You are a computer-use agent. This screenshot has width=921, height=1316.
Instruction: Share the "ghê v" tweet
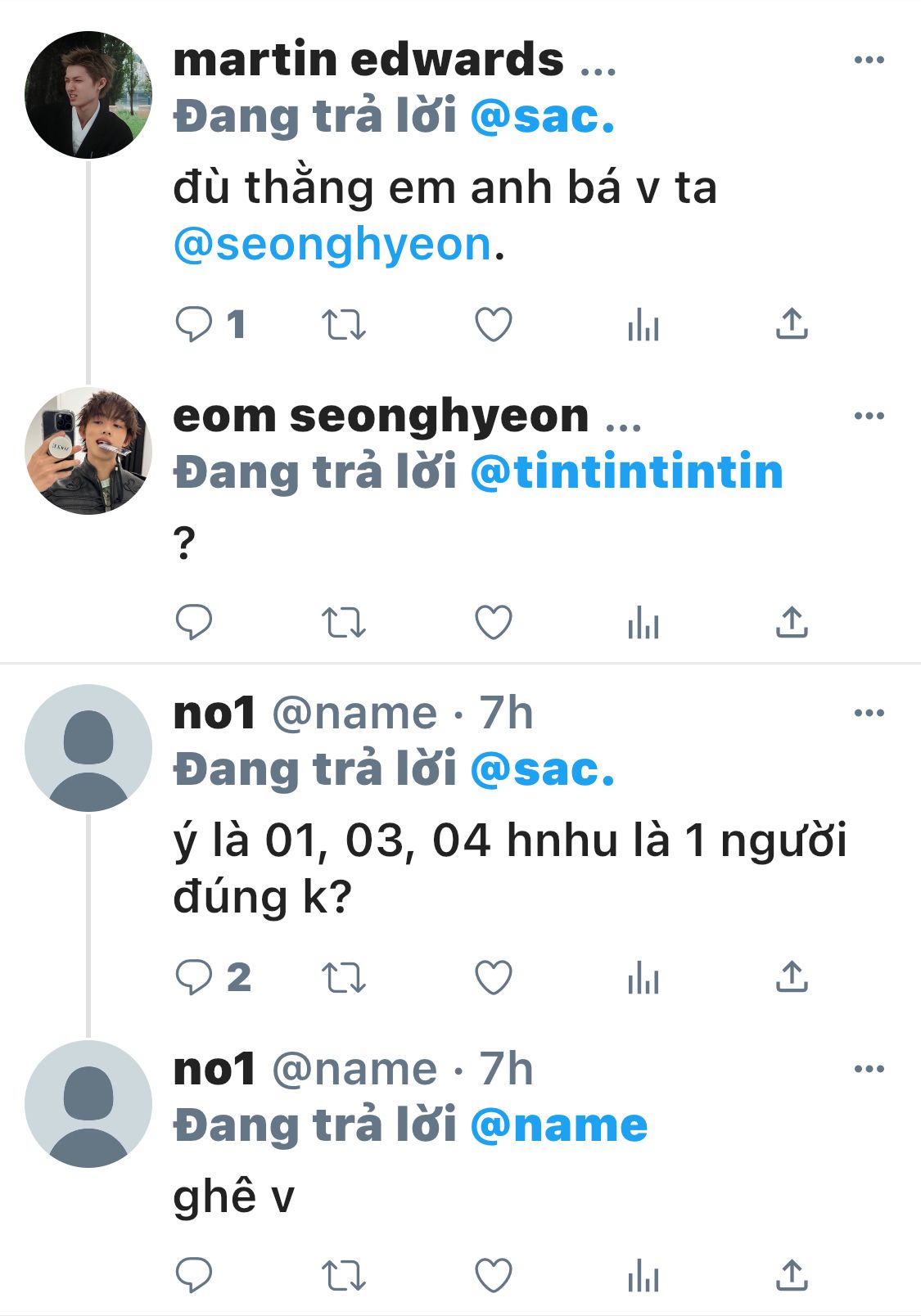tap(792, 1274)
